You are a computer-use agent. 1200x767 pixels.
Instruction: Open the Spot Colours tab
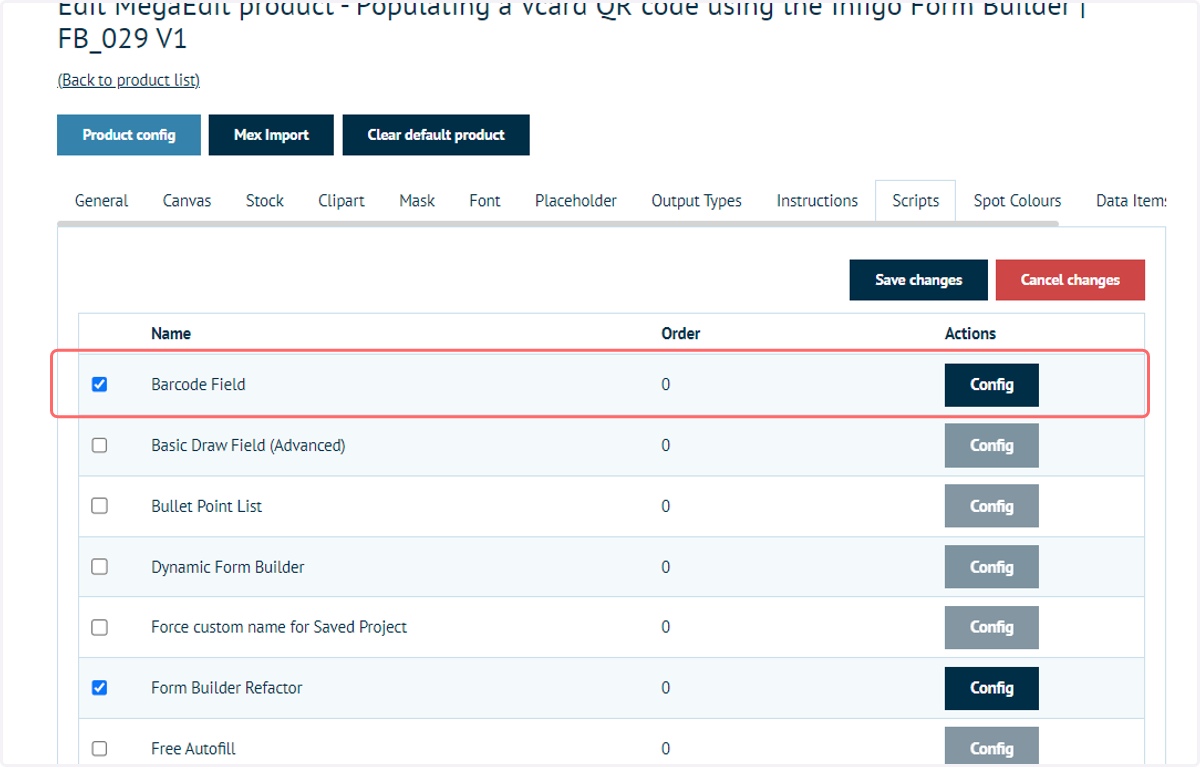(1017, 201)
